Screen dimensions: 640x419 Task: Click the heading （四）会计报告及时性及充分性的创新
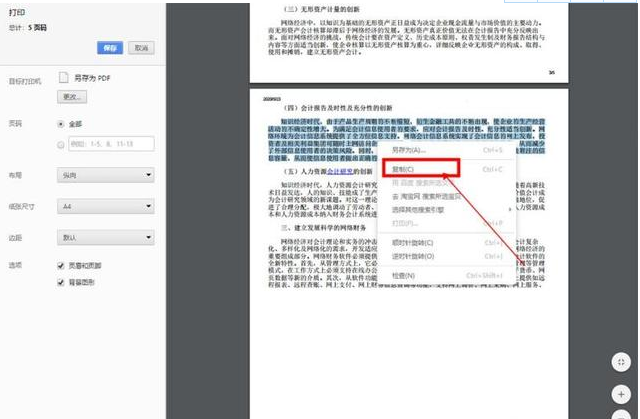338,108
